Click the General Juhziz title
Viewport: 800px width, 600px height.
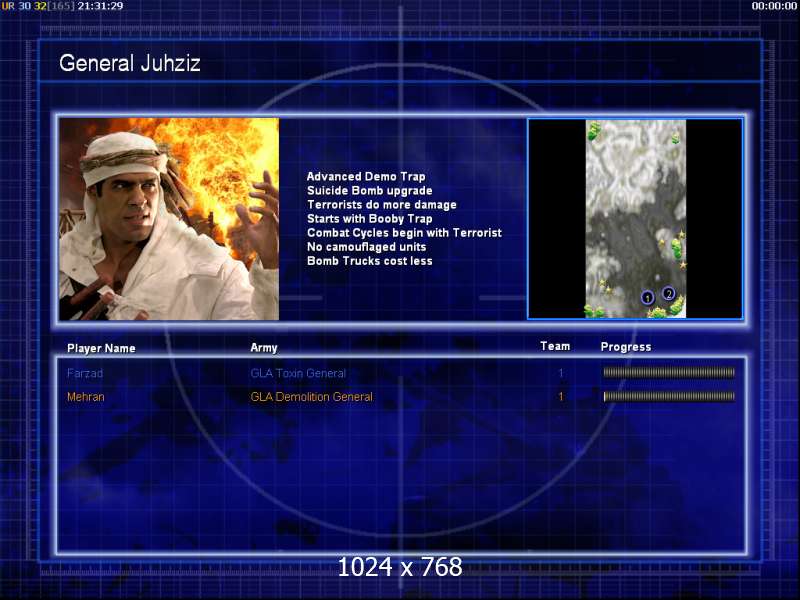(x=130, y=63)
